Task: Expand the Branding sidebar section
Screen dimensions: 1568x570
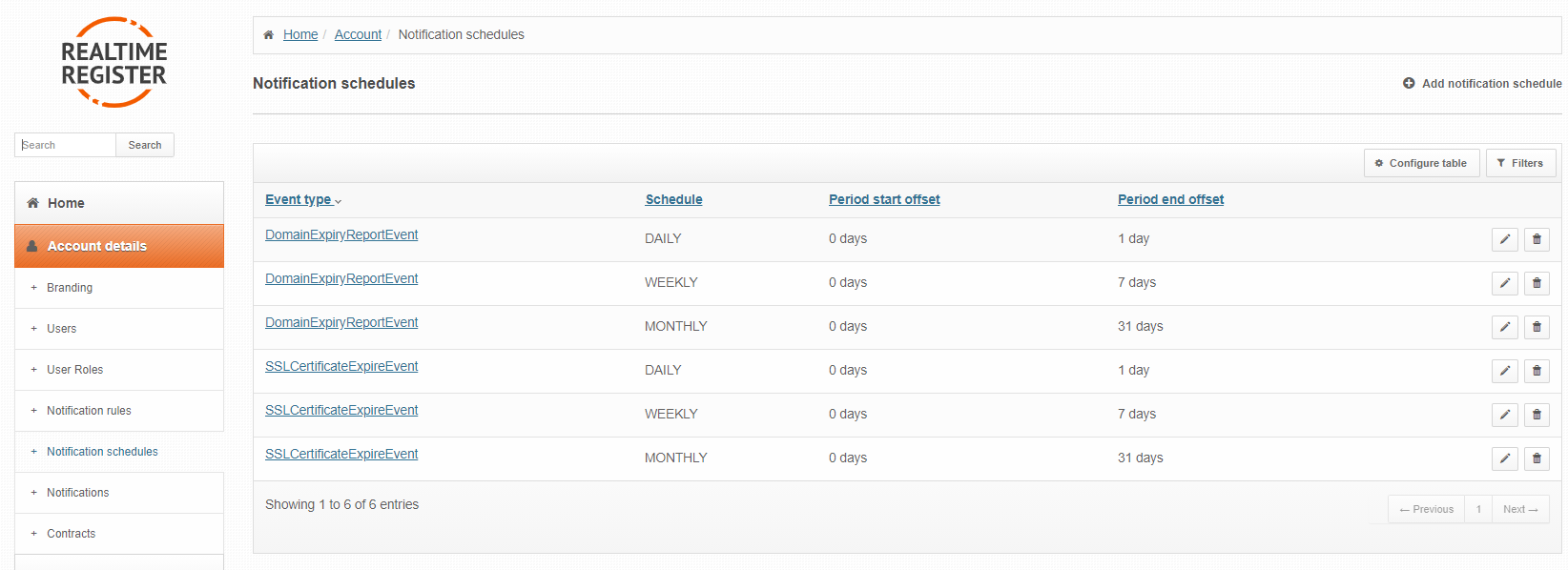Action: tap(70, 287)
